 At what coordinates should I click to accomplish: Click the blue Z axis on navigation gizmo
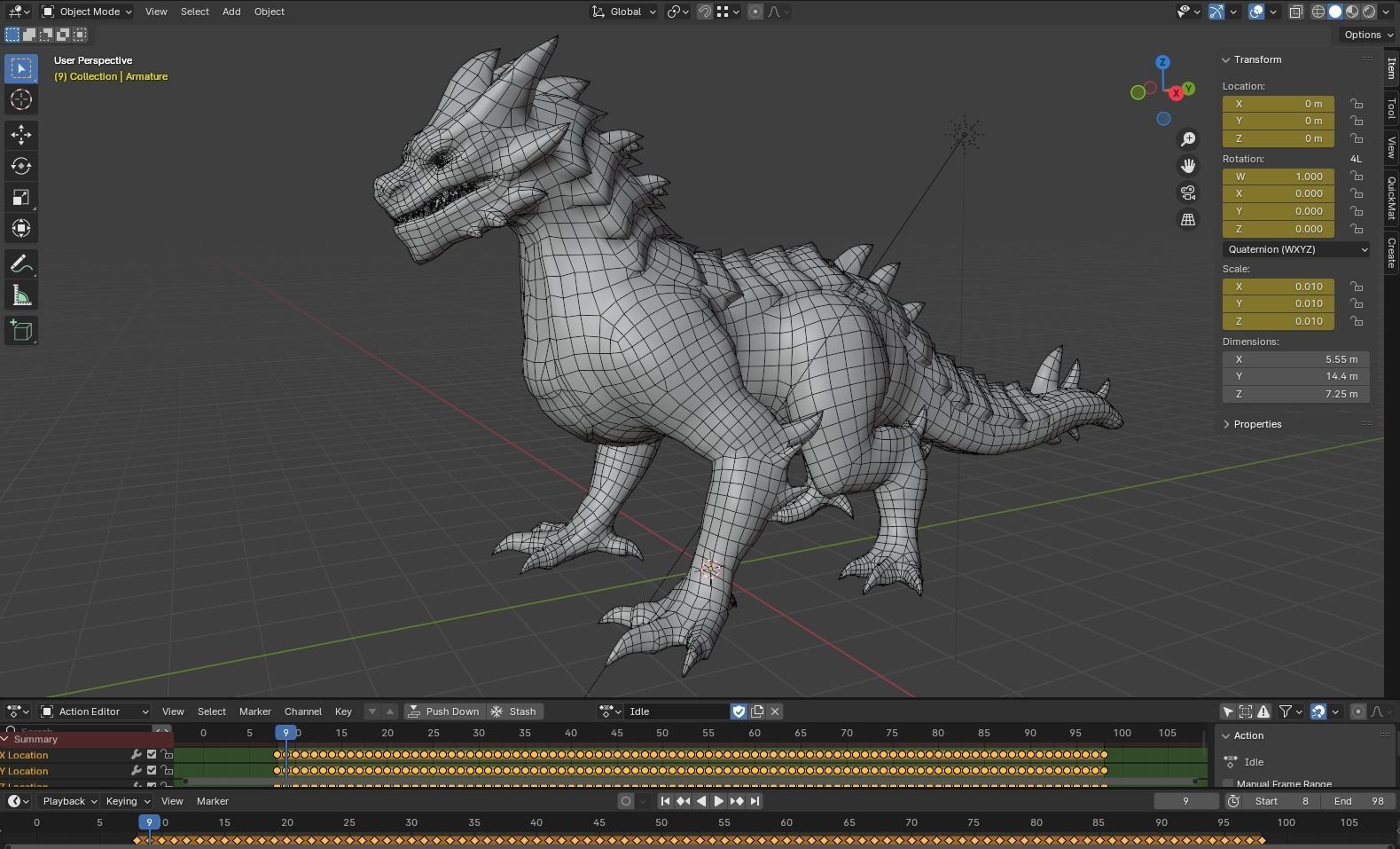coord(1162,62)
